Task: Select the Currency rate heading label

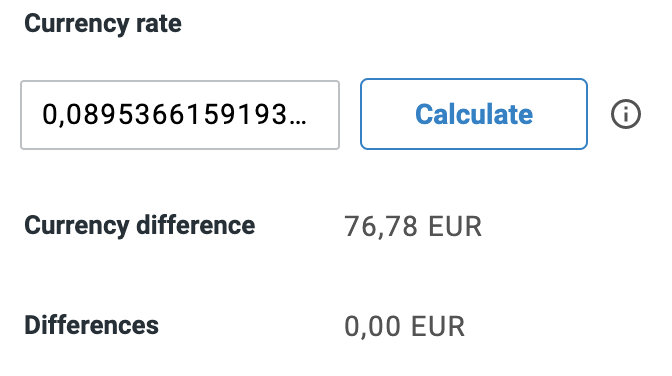Action: [x=103, y=23]
